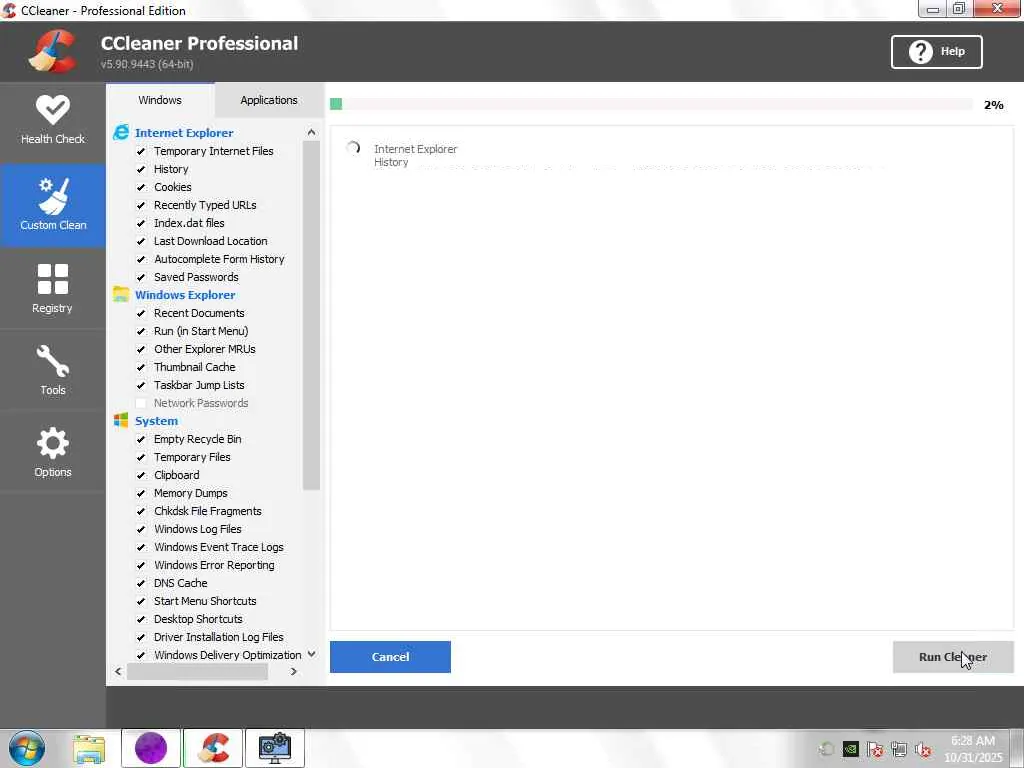Select Taskbar Jump Lists item
1024x768 pixels.
pos(199,385)
